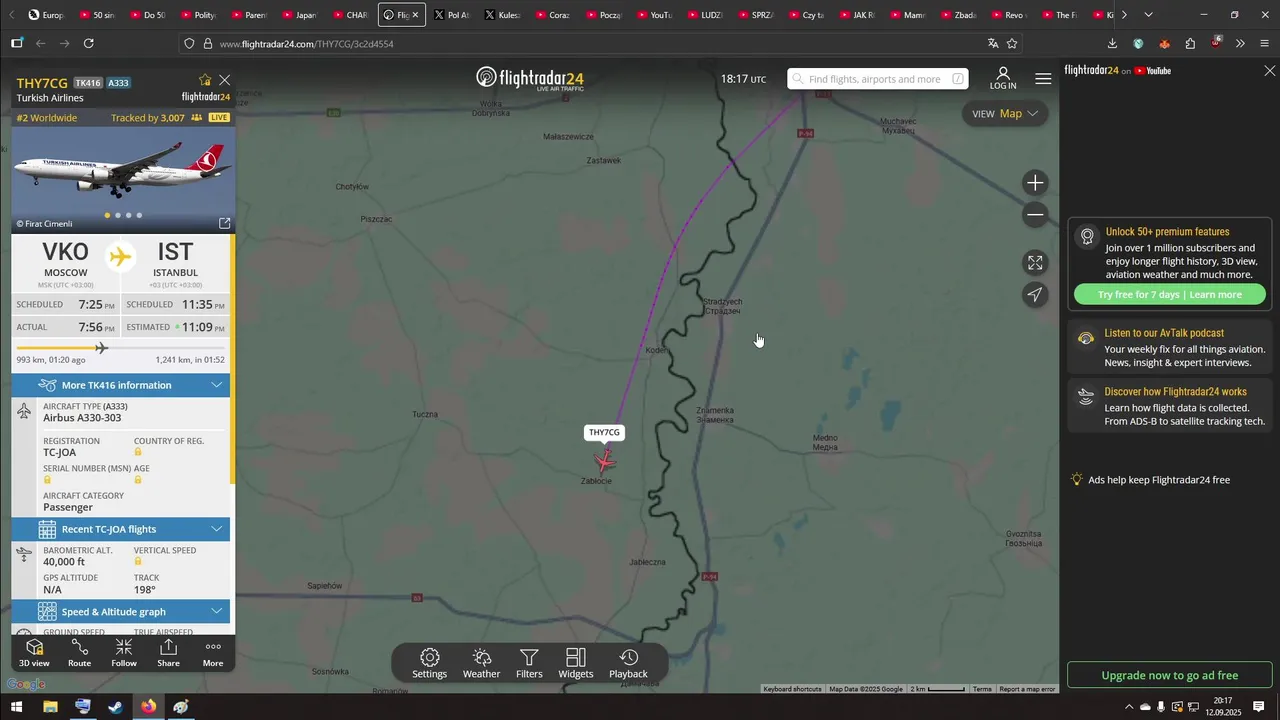This screenshot has height=720, width=1280.
Task: Zoom out on the map
Action: pyautogui.click(x=1035, y=215)
